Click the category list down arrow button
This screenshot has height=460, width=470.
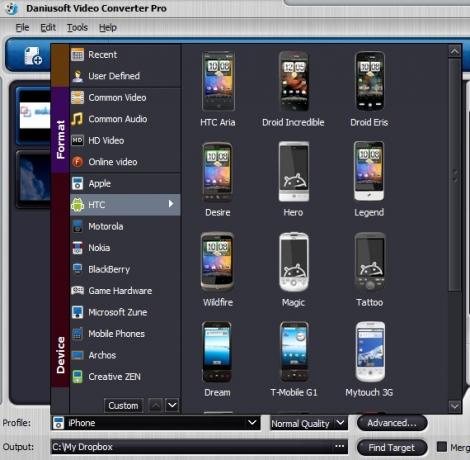pos(172,406)
